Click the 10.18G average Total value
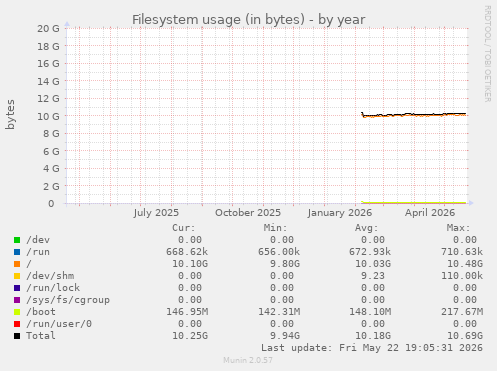 coord(373,336)
